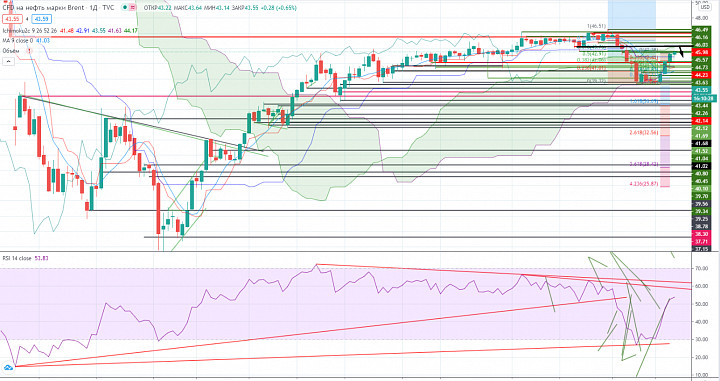
Task: Click the pink data mode icon beside TVC
Action: (133, 8)
